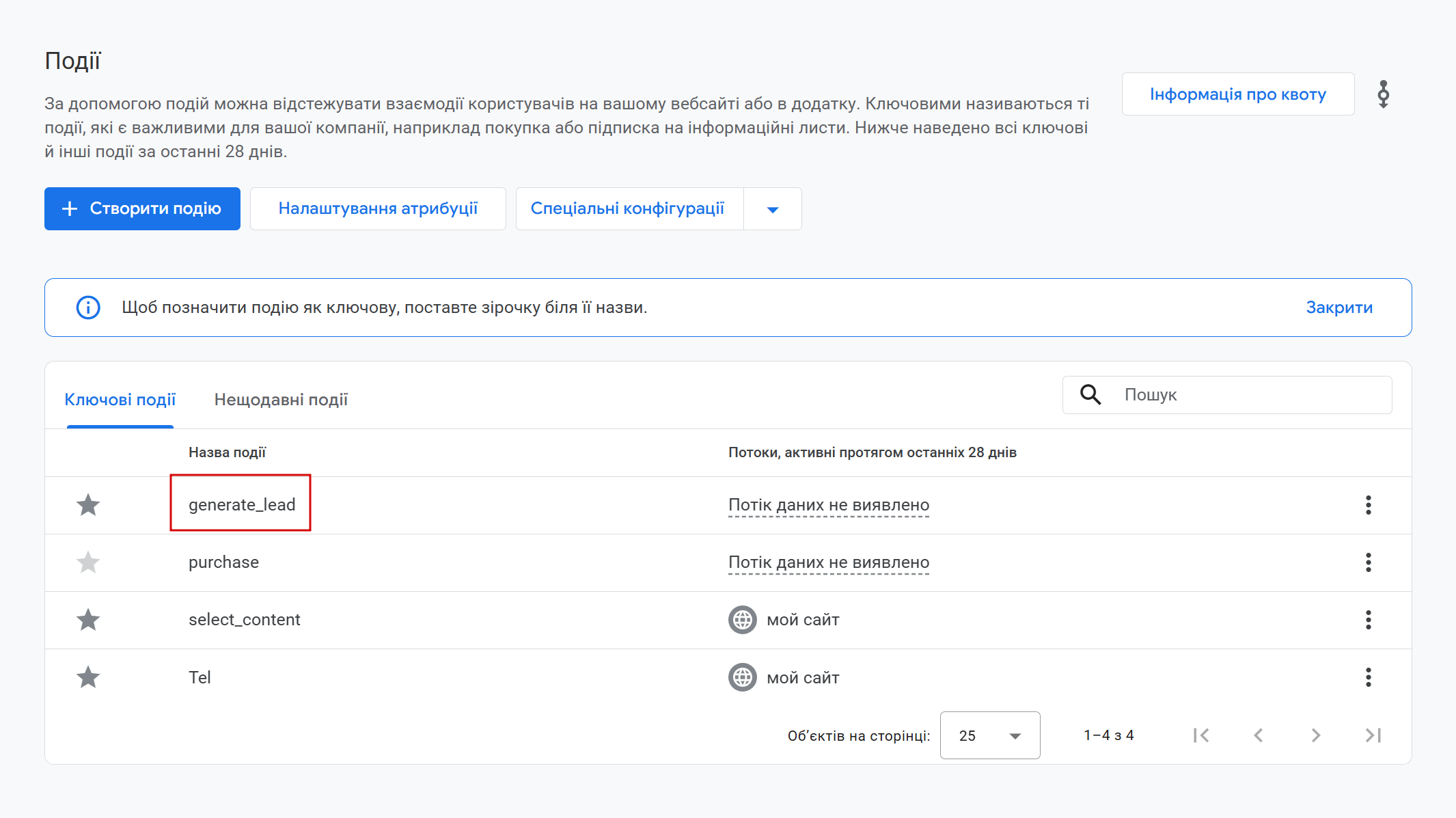Open three-dot menu for select_content row

(1368, 620)
